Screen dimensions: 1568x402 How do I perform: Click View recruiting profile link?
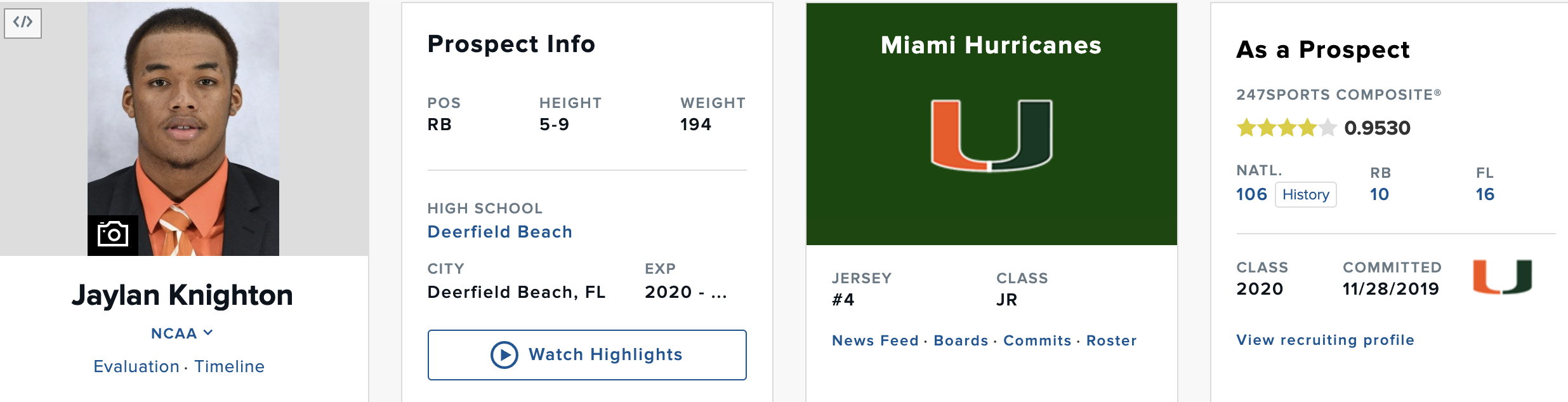[1325, 340]
